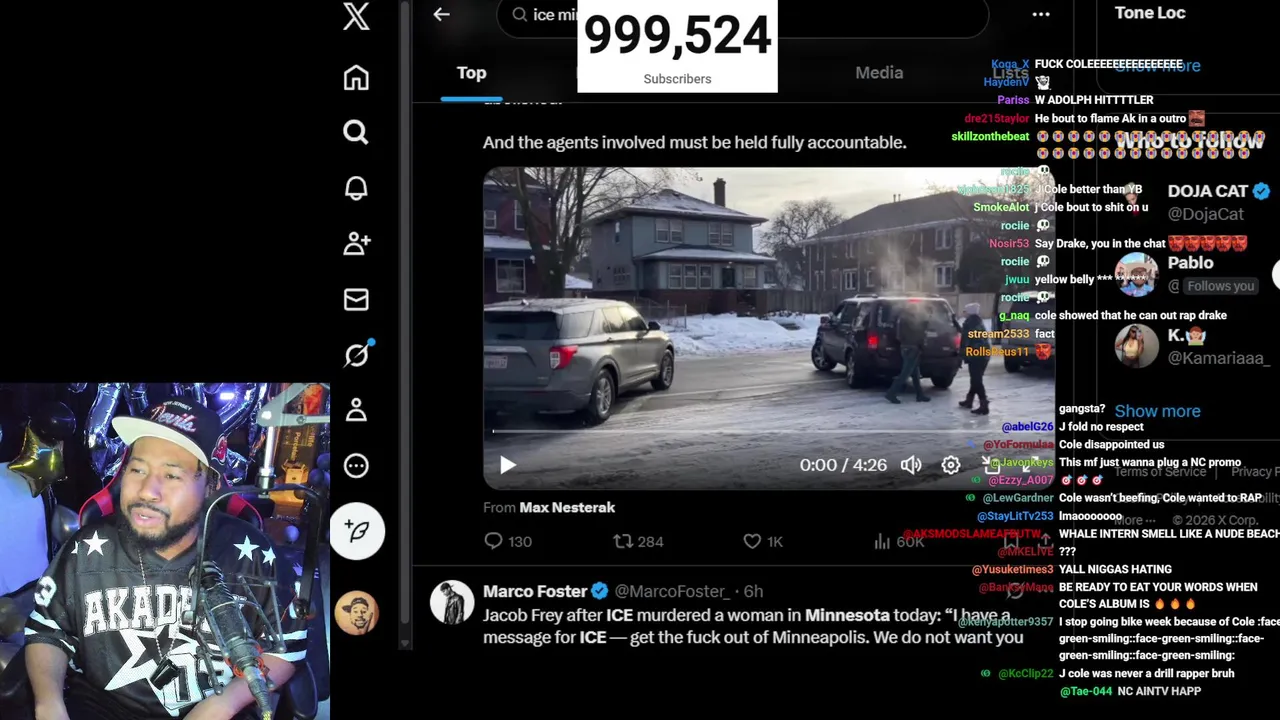Click the X logo in the sidebar
Viewport: 1280px width, 720px height.
click(x=356, y=16)
